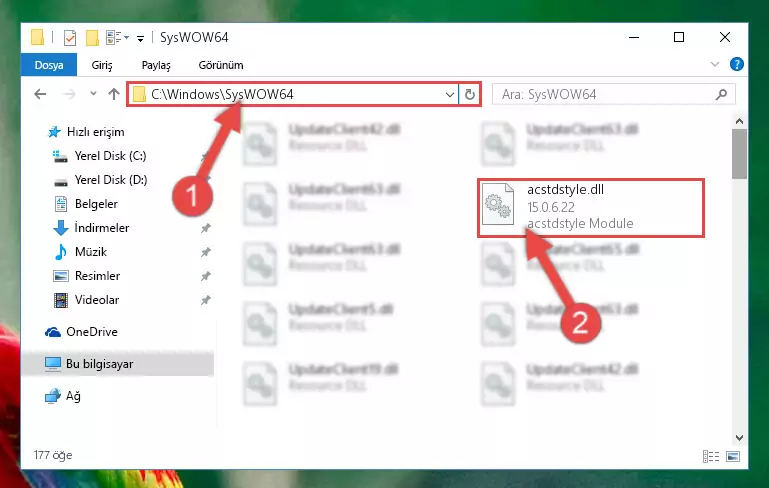Refresh the SysWOW64 folder
769x488 pixels.
(470, 94)
